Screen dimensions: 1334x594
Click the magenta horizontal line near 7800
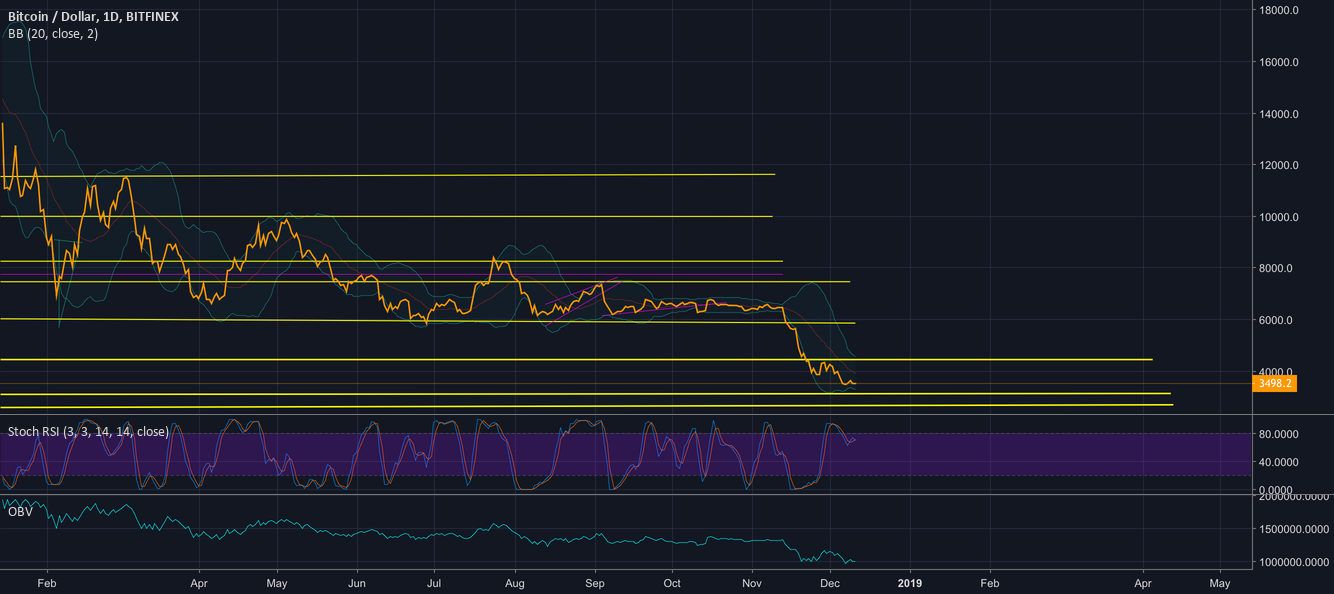pos(400,274)
